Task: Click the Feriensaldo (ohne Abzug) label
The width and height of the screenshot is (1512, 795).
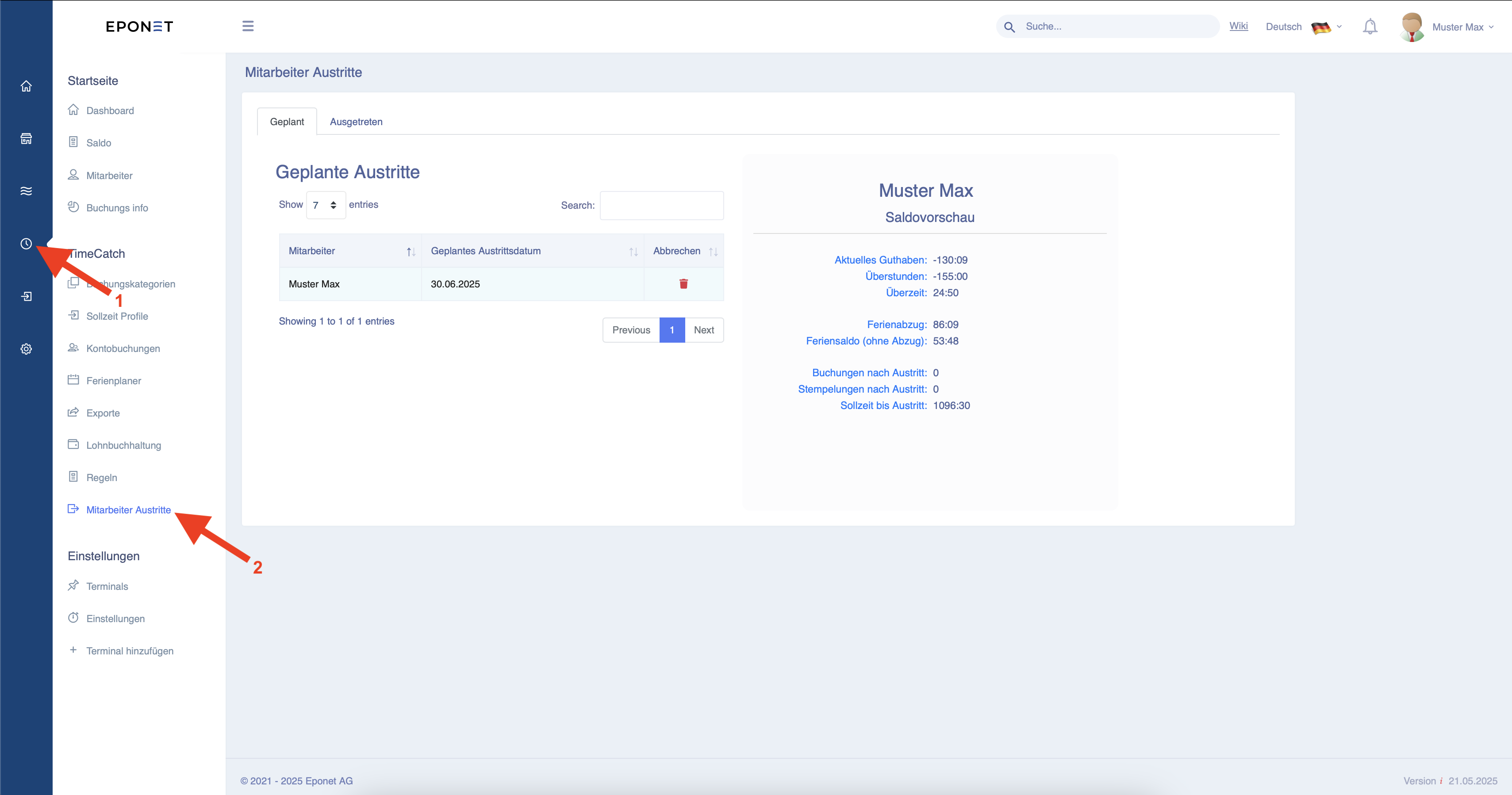Action: (x=866, y=341)
